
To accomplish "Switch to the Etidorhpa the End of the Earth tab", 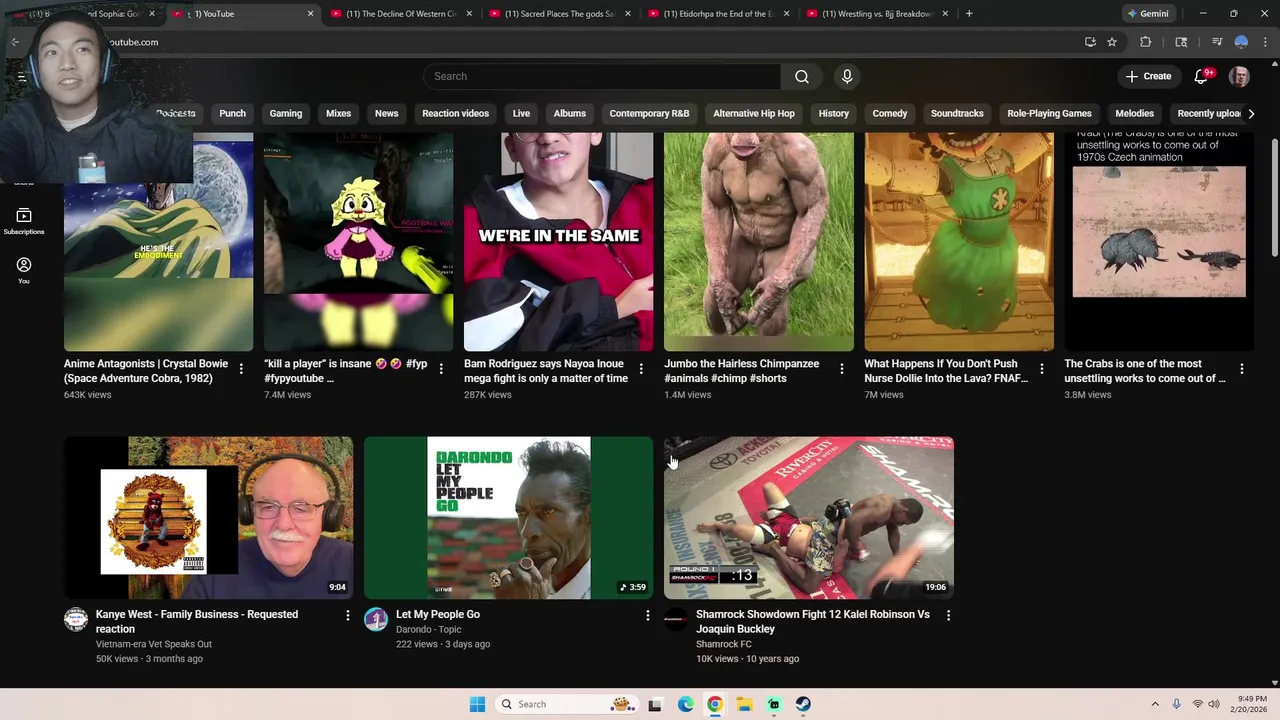I will coord(718,14).
